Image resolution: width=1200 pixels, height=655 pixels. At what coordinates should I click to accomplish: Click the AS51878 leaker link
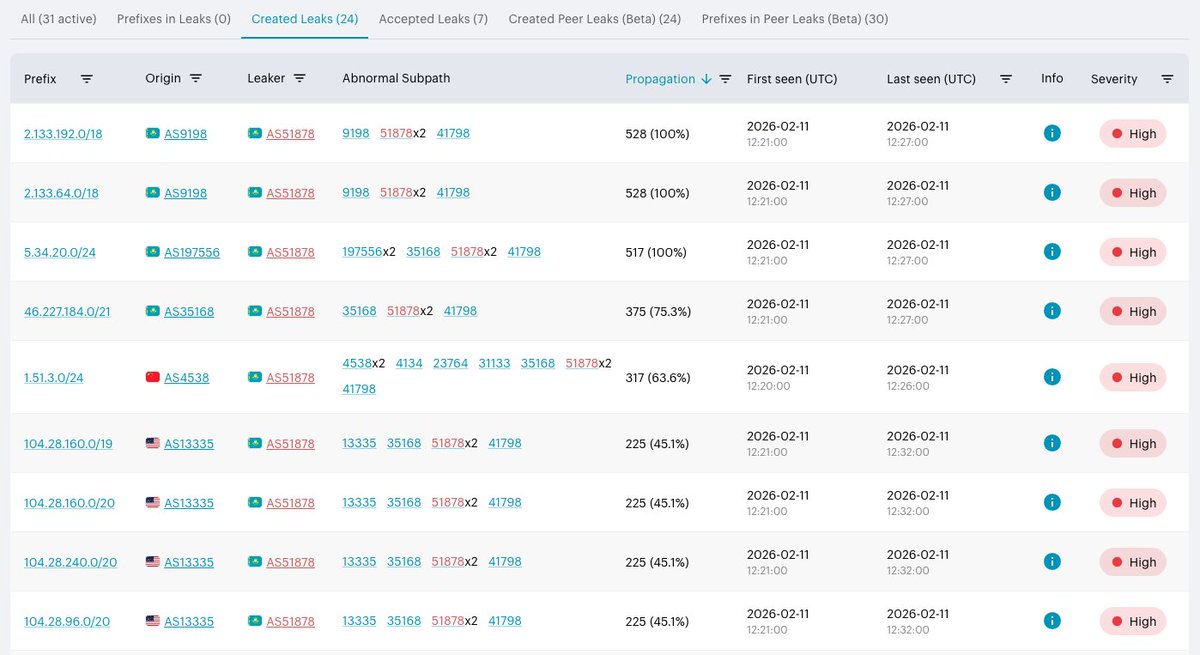tap(291, 133)
